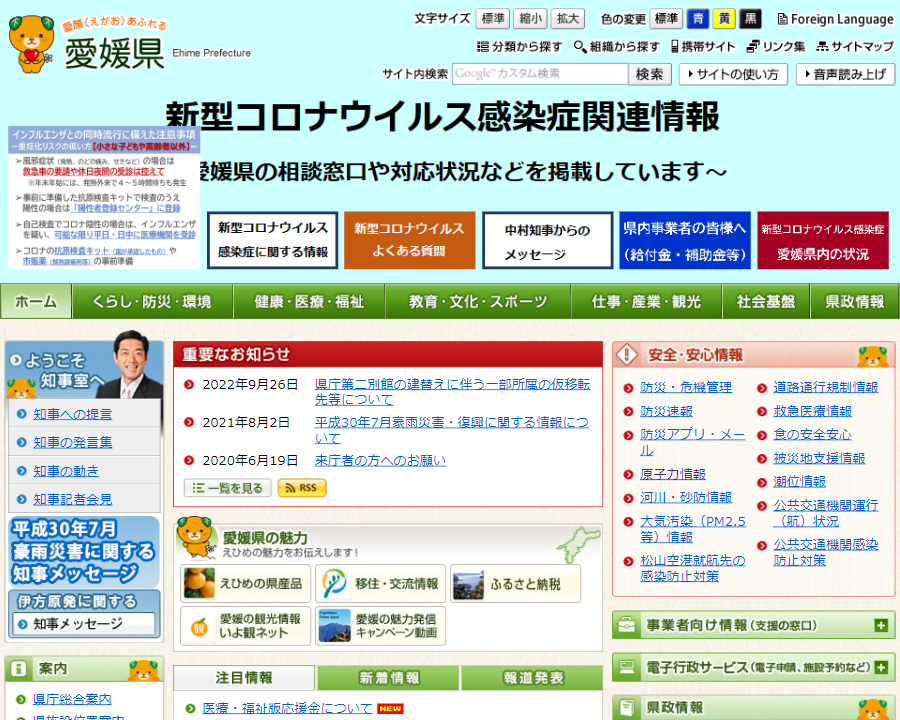Reset text size to 標準
The width and height of the screenshot is (900, 720).
click(x=492, y=19)
